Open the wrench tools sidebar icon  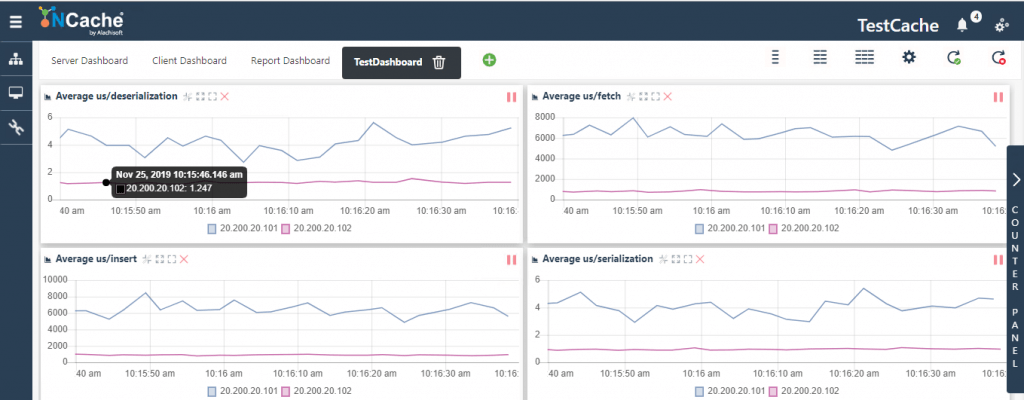[x=15, y=127]
